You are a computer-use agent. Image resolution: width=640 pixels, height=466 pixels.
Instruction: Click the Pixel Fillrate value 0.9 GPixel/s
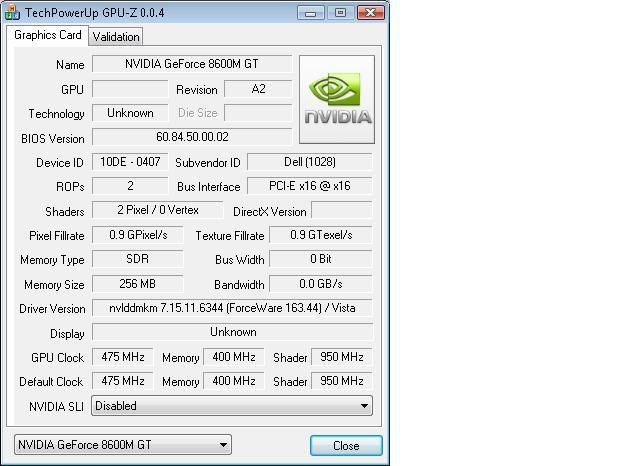(138, 235)
